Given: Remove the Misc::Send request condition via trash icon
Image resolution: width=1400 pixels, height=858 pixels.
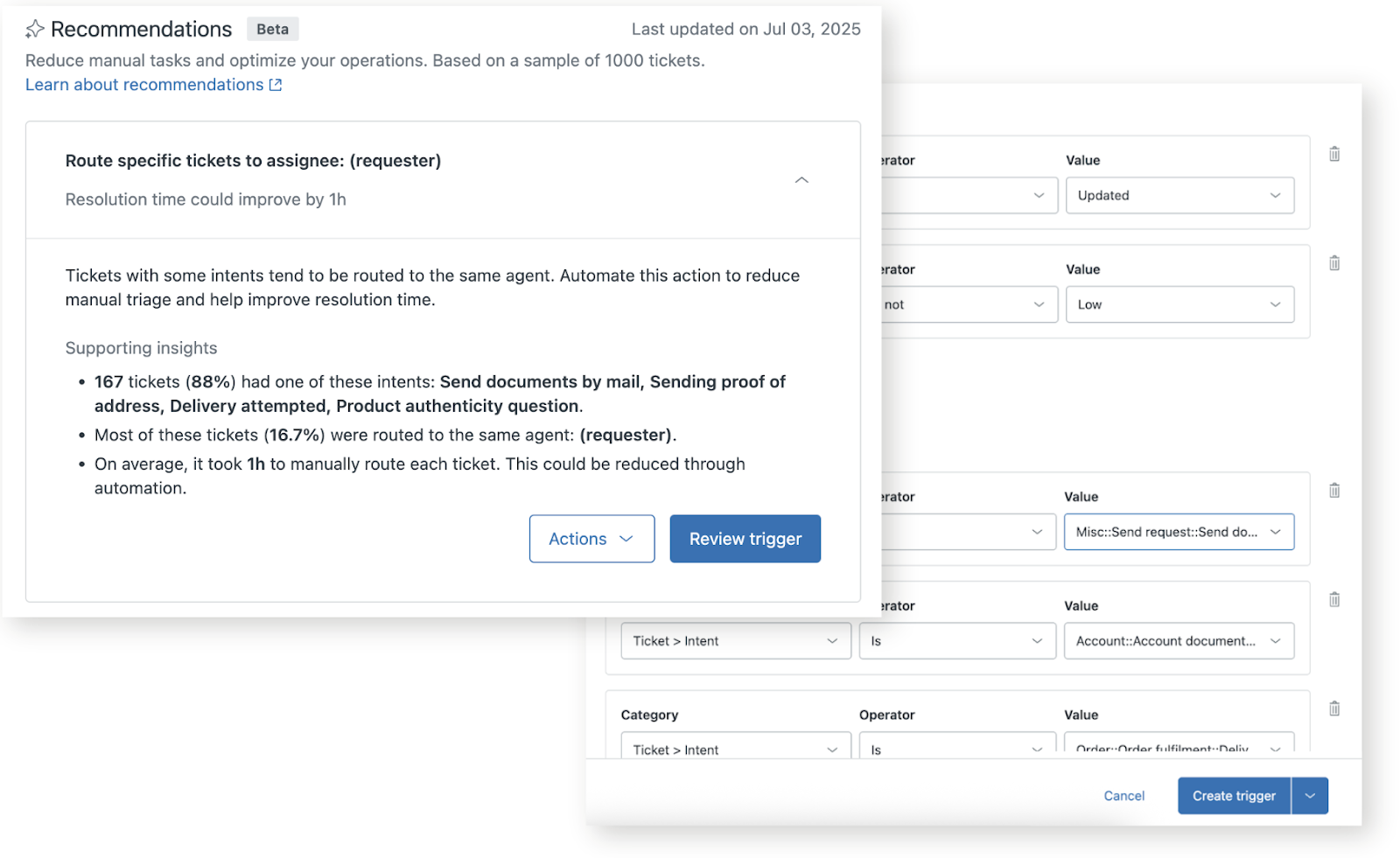Looking at the screenshot, I should [x=1333, y=491].
